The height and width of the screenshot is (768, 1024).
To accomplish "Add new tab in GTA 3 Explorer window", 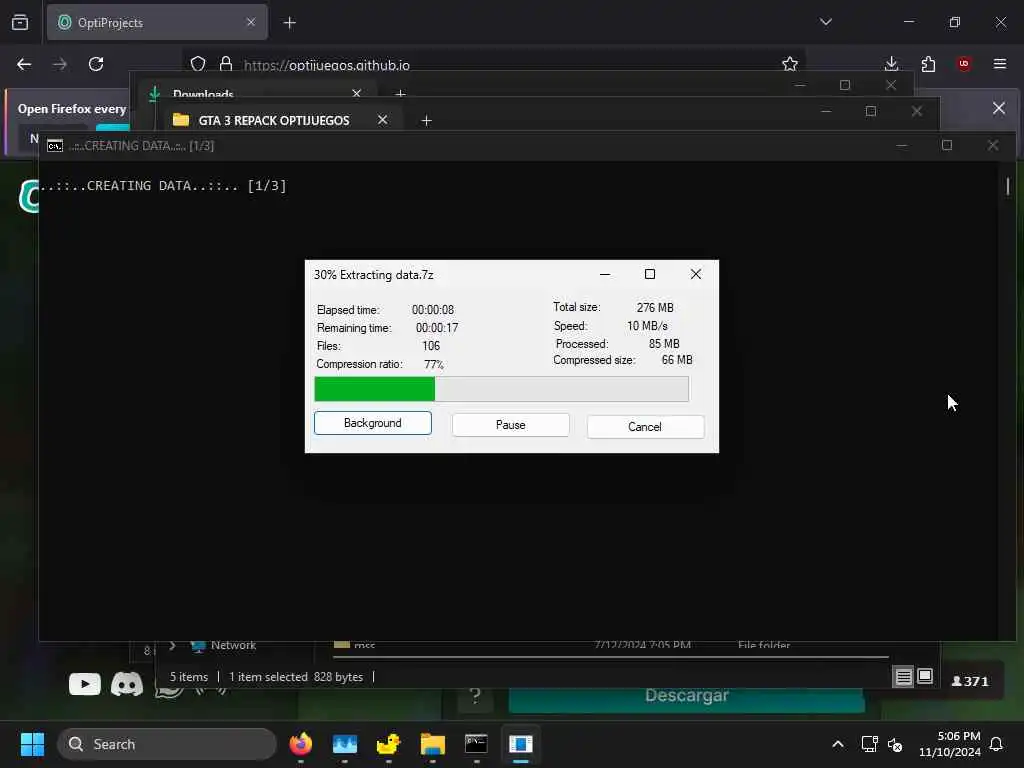I will [x=426, y=120].
